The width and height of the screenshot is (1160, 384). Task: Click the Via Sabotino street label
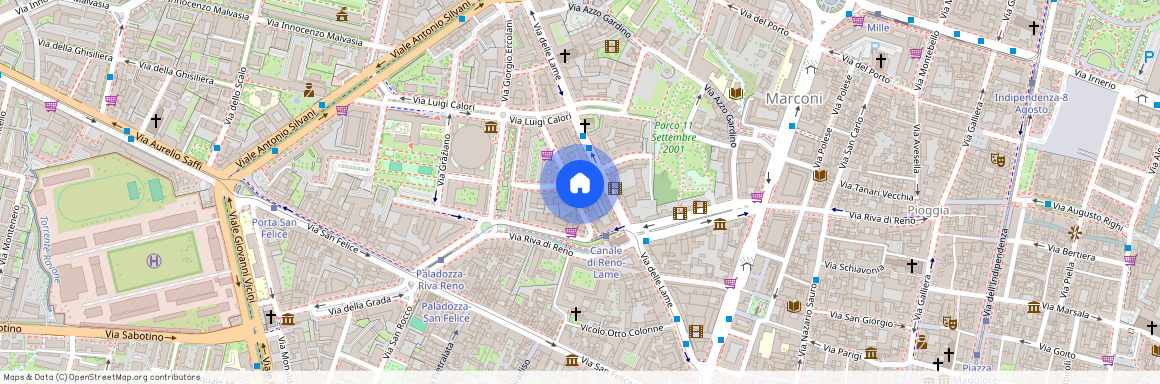[134, 336]
